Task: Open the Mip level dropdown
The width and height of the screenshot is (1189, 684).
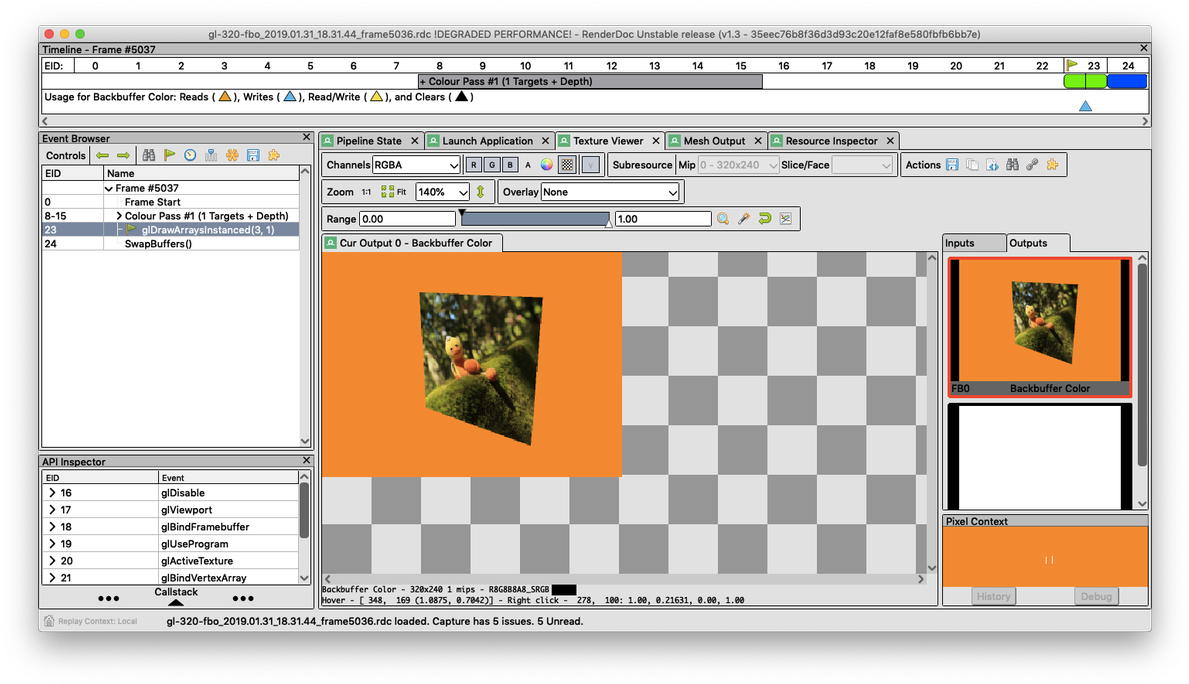Action: click(x=738, y=165)
